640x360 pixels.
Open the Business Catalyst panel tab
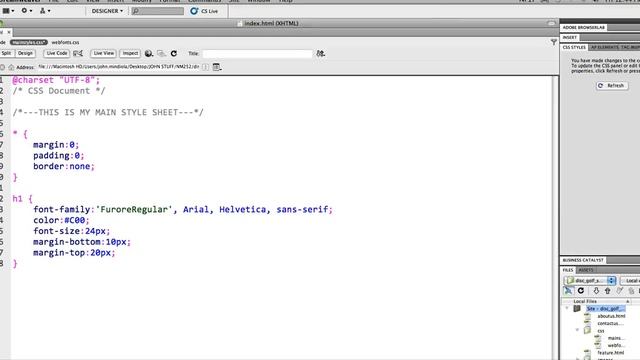(583, 260)
